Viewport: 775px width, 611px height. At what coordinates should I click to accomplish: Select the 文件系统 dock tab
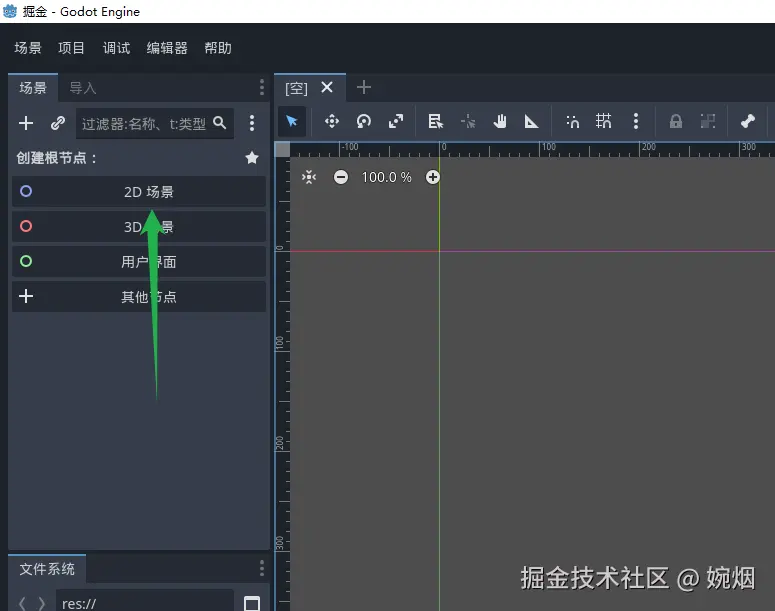pos(47,569)
